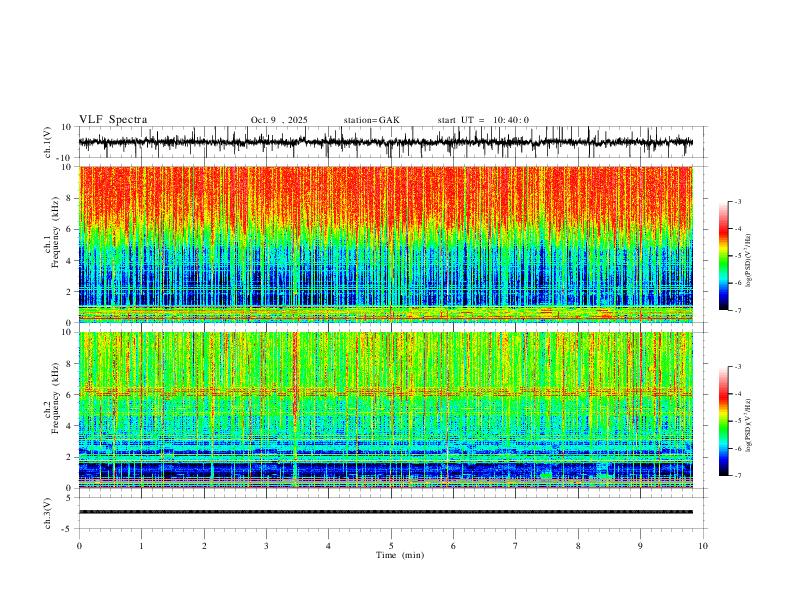Click the "-7" tick on the lower colorbar
This screenshot has width=792, height=612.
tap(737, 476)
